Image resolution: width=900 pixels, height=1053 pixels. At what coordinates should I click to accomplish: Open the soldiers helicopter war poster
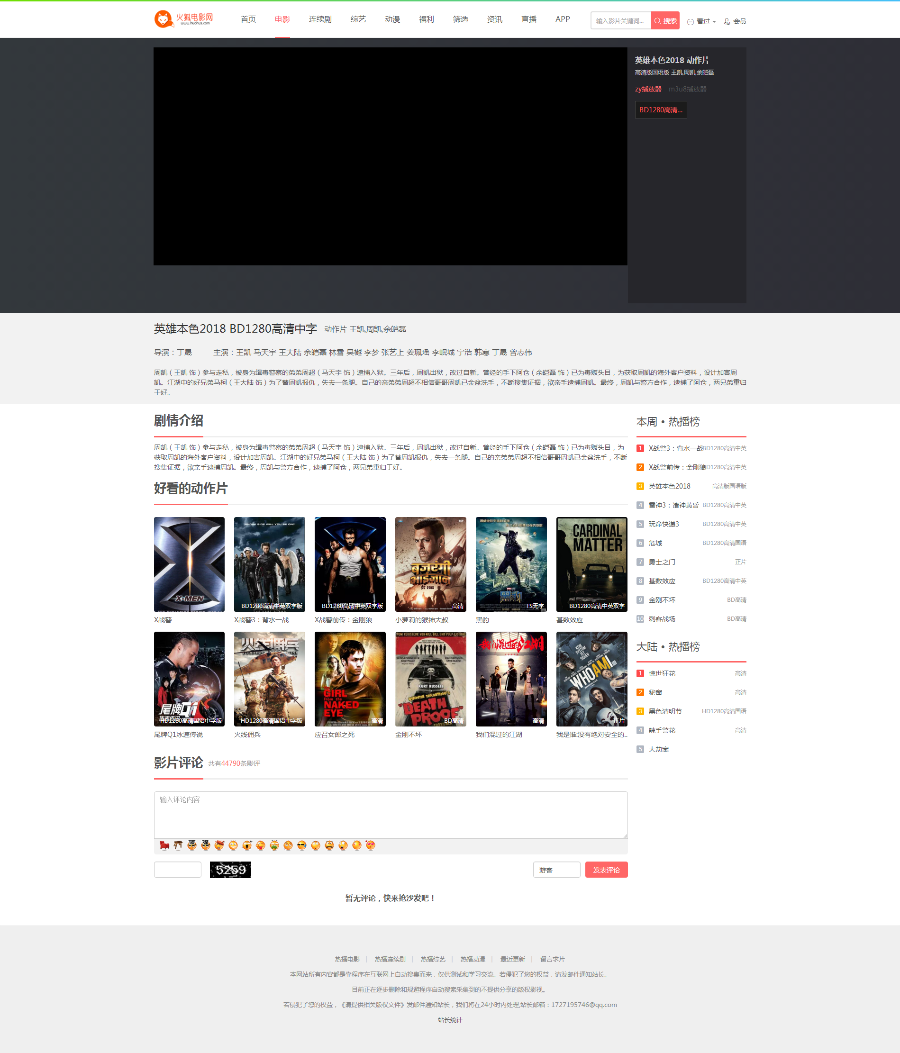click(269, 679)
